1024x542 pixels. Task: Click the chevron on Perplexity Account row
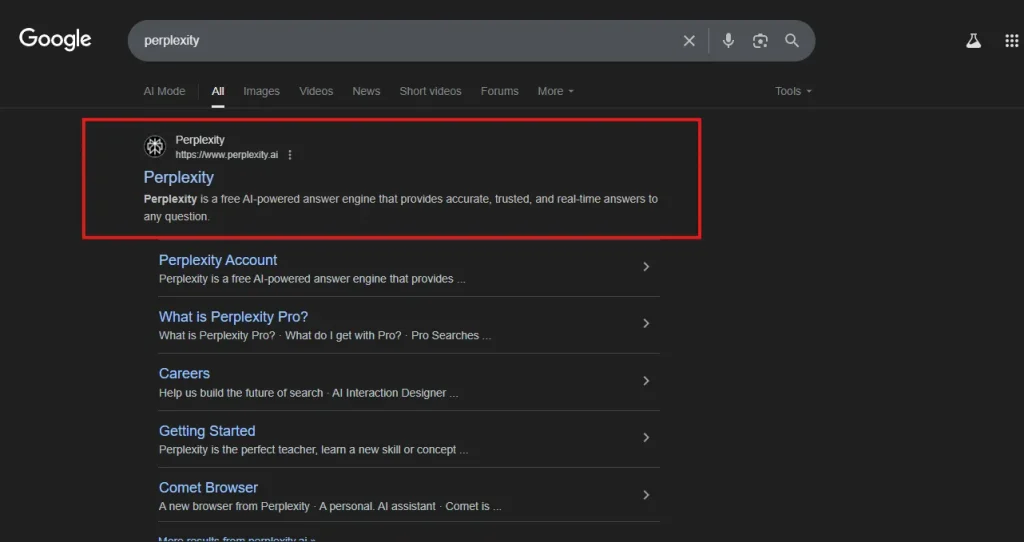click(x=646, y=266)
